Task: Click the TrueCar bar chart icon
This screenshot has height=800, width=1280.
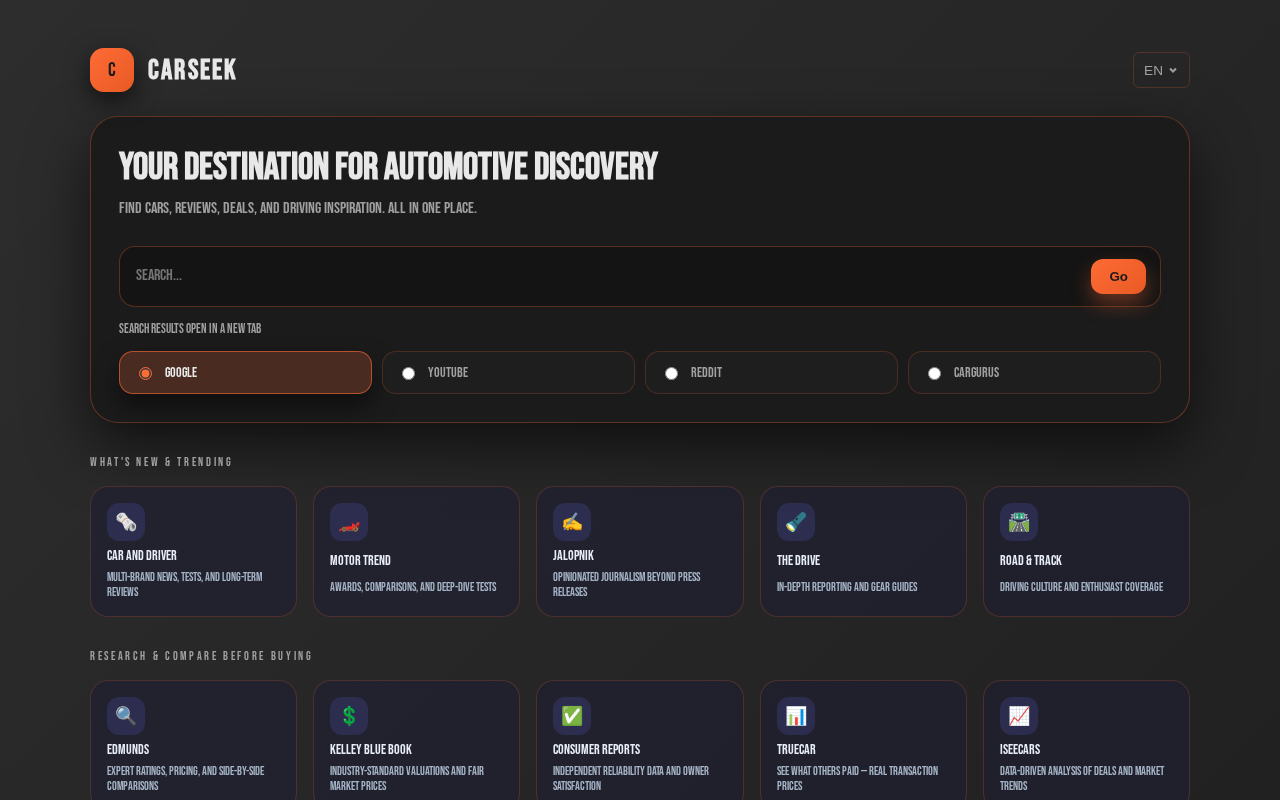Action: coord(796,716)
